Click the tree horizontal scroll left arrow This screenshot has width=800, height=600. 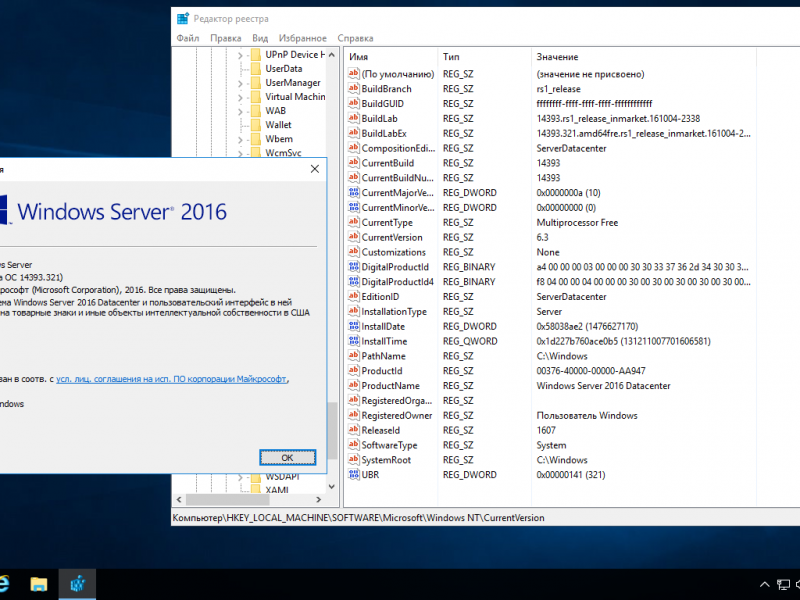click(x=179, y=499)
